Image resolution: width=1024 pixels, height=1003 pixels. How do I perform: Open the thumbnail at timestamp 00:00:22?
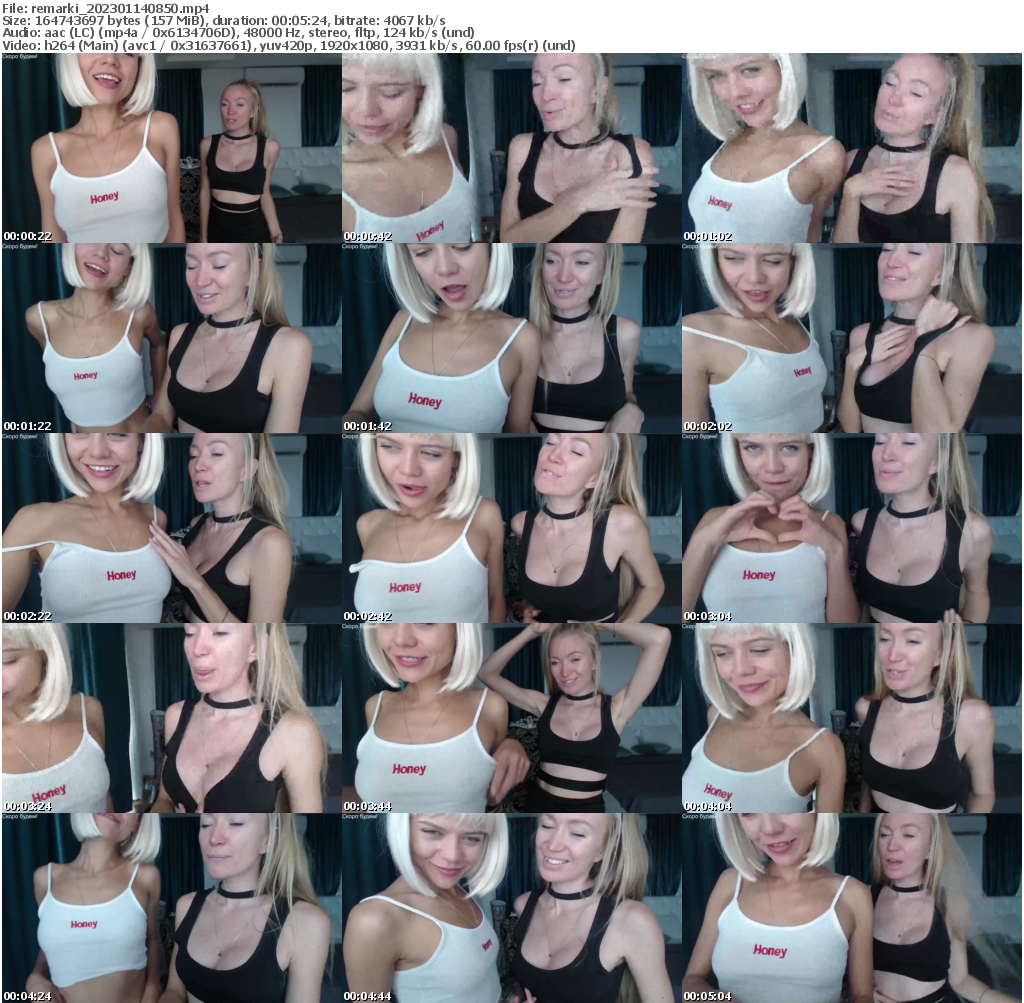pyautogui.click(x=170, y=145)
